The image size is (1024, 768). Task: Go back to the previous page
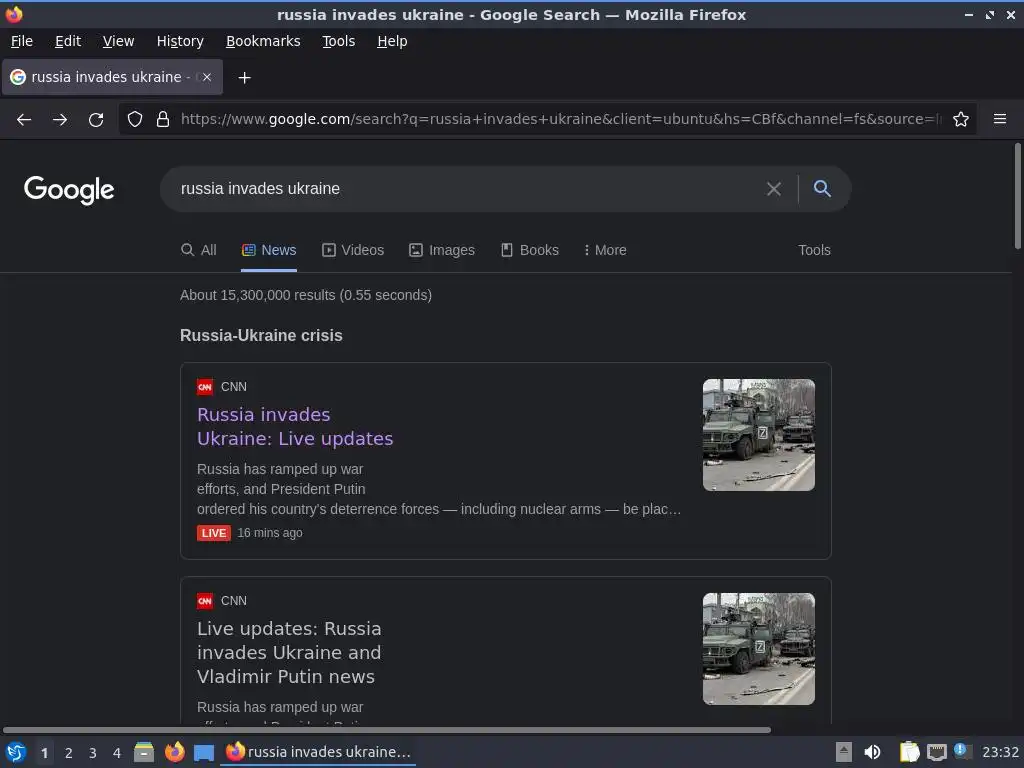(x=24, y=120)
